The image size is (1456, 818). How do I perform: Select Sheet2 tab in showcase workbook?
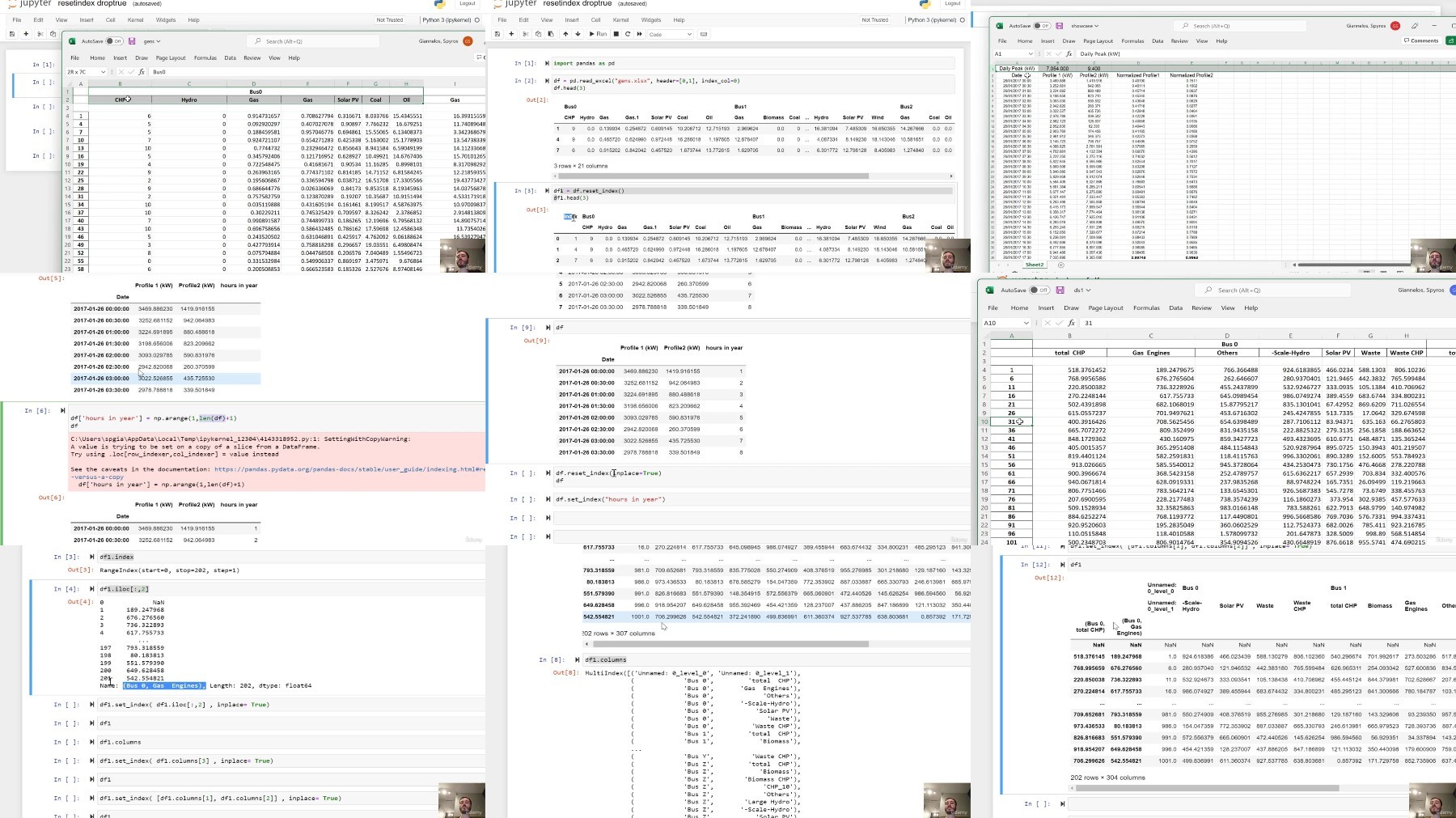[1035, 265]
